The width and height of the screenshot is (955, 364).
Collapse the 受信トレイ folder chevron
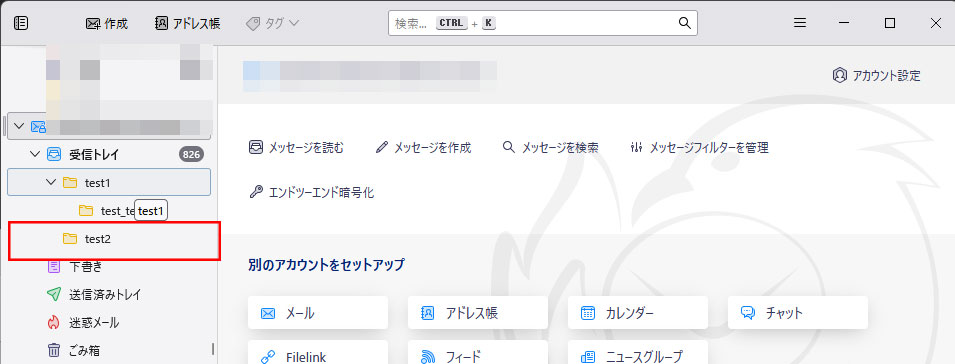point(35,154)
